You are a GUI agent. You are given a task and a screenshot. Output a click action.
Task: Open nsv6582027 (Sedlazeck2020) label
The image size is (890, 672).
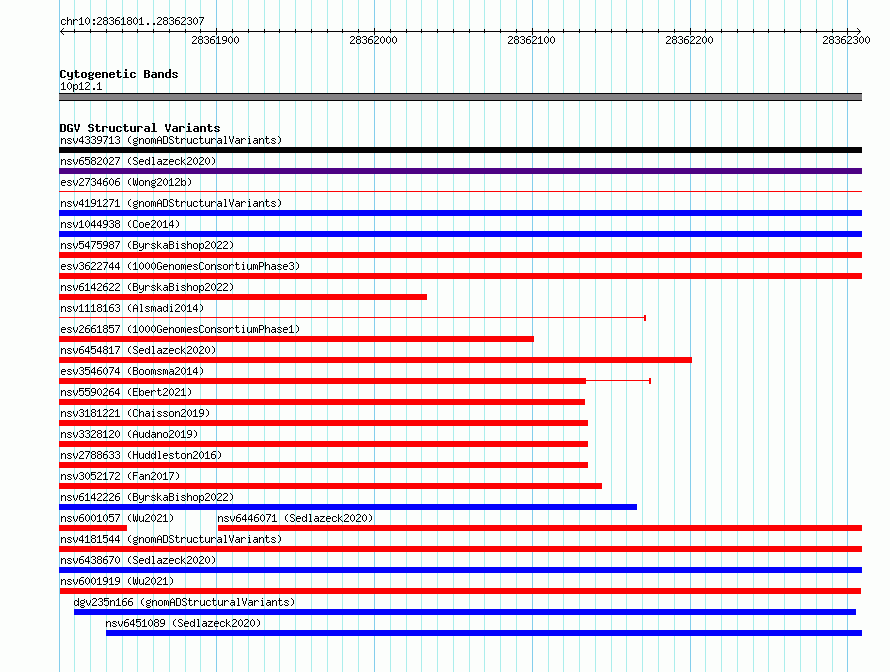point(138,161)
